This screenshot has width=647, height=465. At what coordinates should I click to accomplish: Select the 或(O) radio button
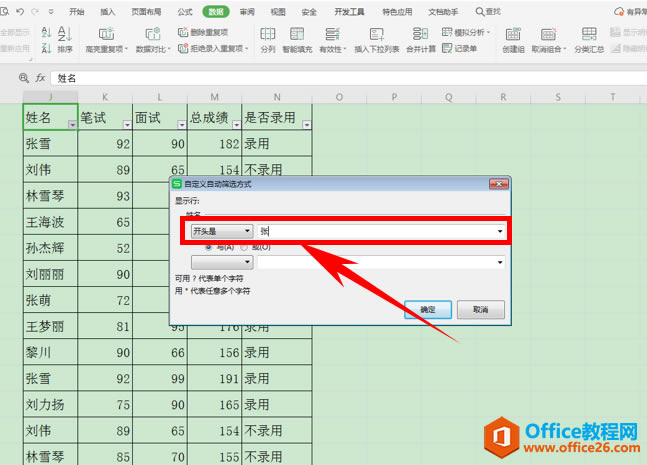244,247
